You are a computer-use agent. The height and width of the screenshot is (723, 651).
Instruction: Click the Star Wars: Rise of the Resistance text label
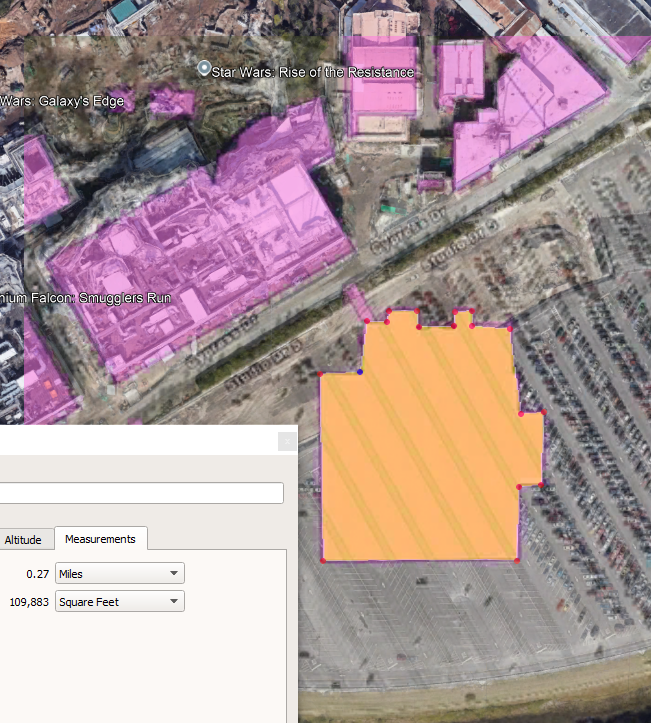[312, 72]
